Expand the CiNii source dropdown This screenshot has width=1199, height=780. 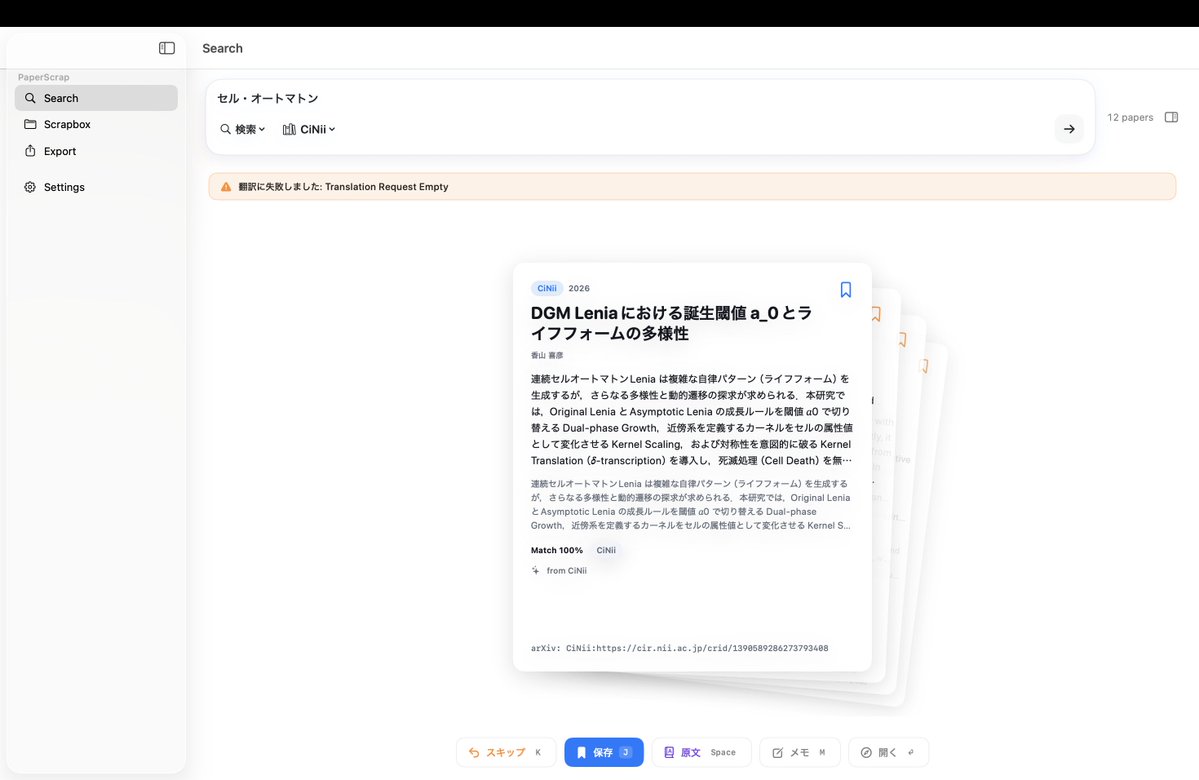coord(309,129)
